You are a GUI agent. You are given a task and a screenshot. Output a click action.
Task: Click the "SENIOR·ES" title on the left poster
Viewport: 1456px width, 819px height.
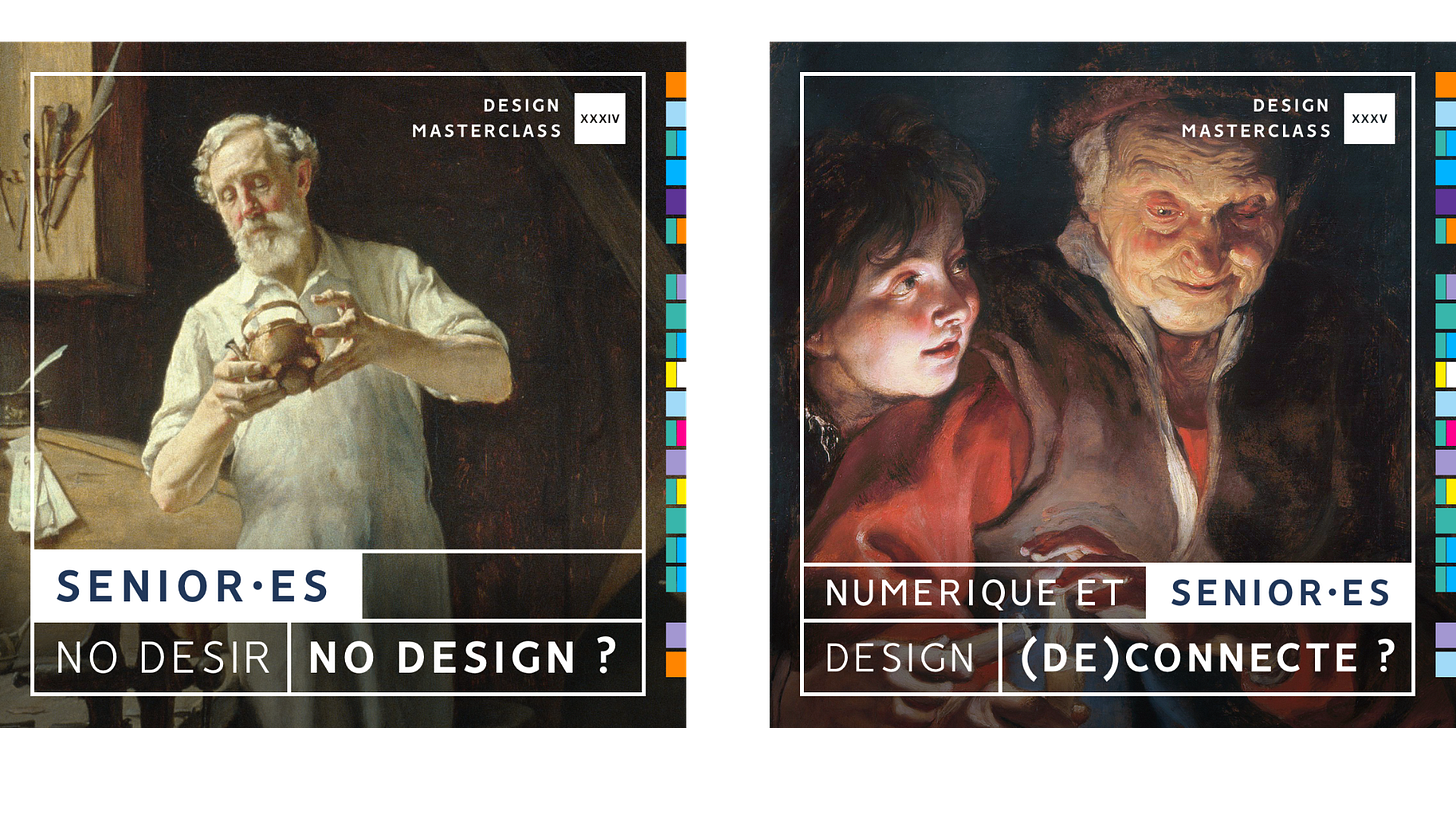coord(194,586)
